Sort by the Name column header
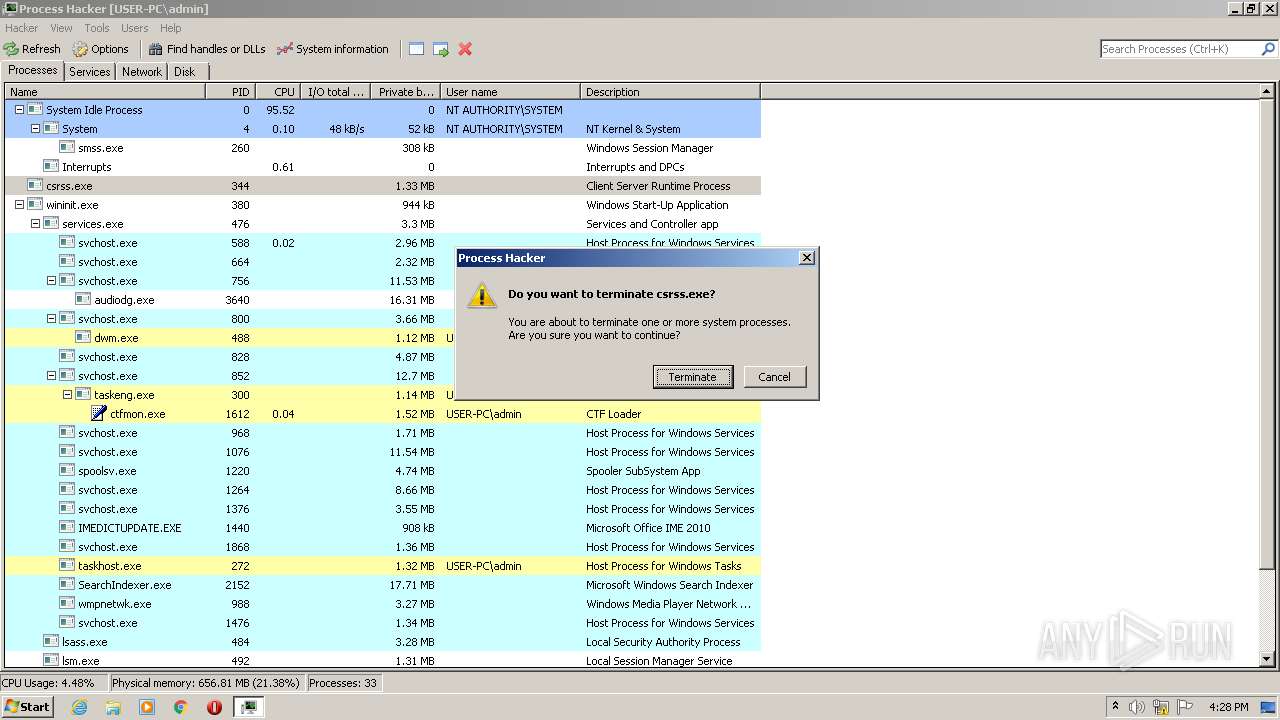Screen dimensions: 1280x720 click(x=105, y=92)
